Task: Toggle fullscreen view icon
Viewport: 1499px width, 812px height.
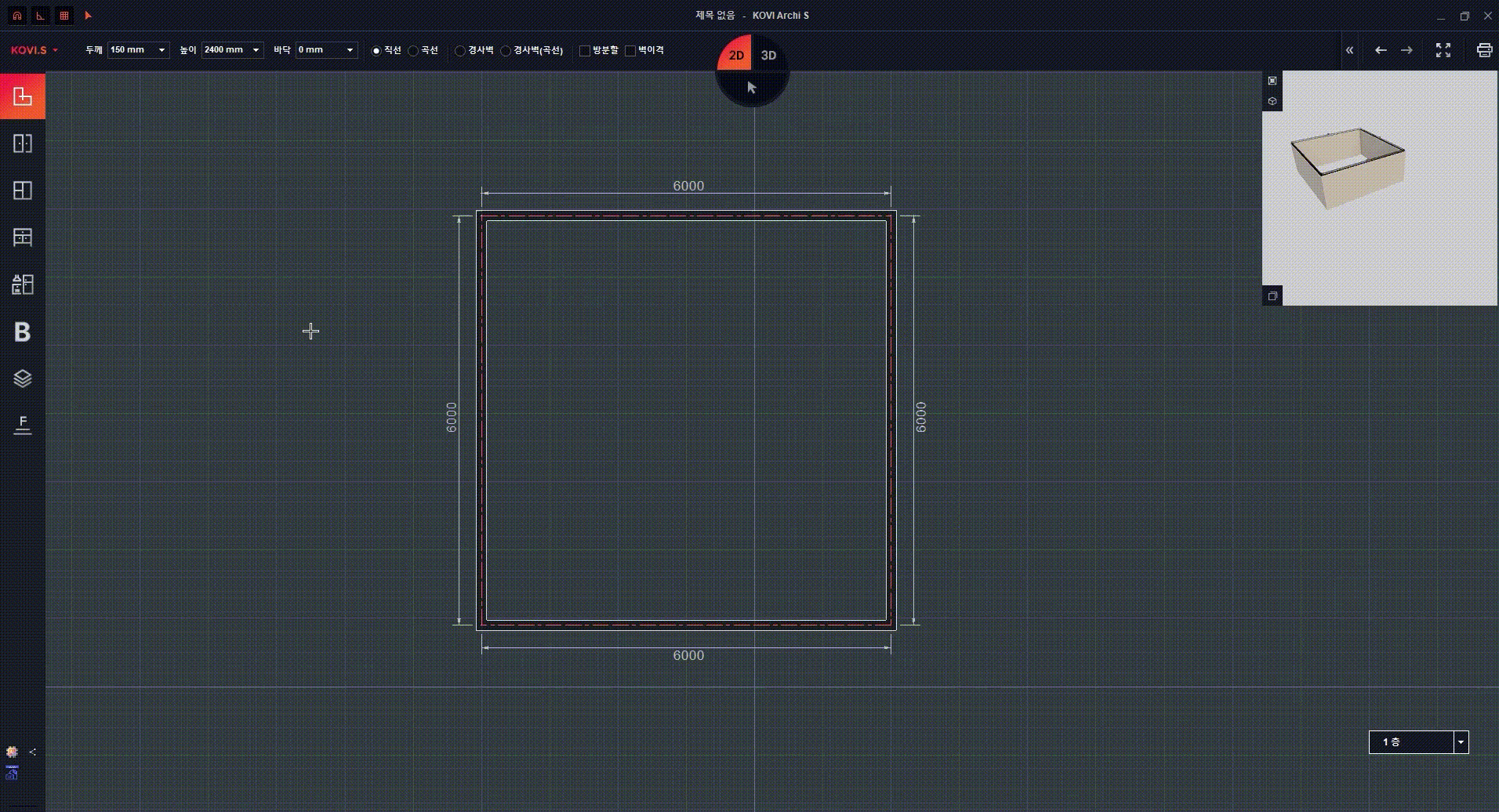Action: click(1443, 50)
